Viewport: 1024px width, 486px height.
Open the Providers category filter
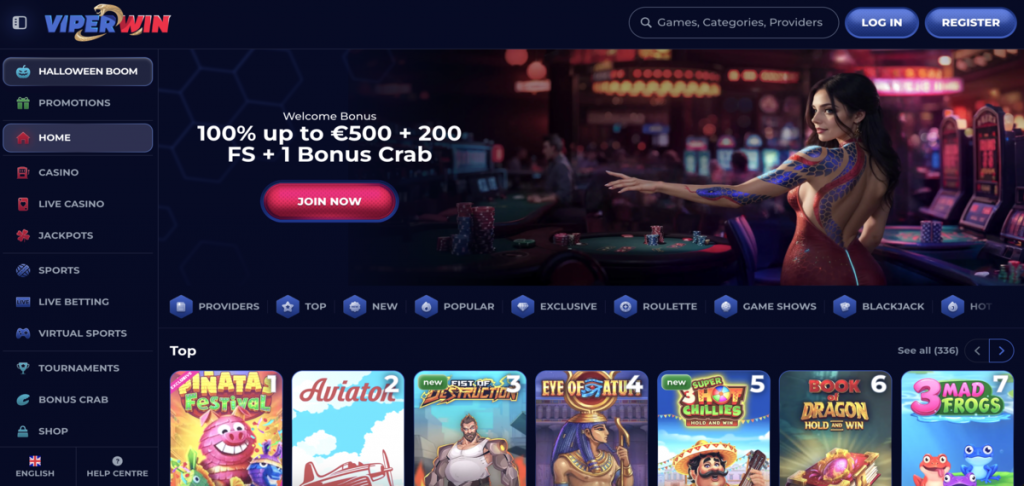pos(215,306)
